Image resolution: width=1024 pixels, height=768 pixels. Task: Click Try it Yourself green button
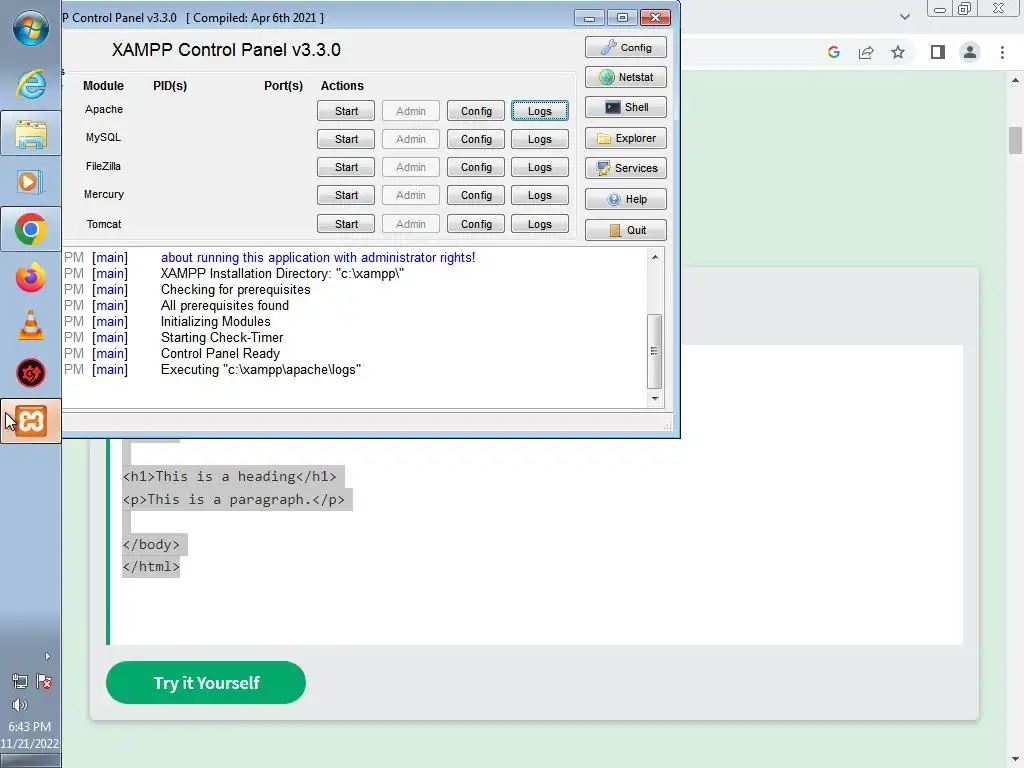pos(206,682)
